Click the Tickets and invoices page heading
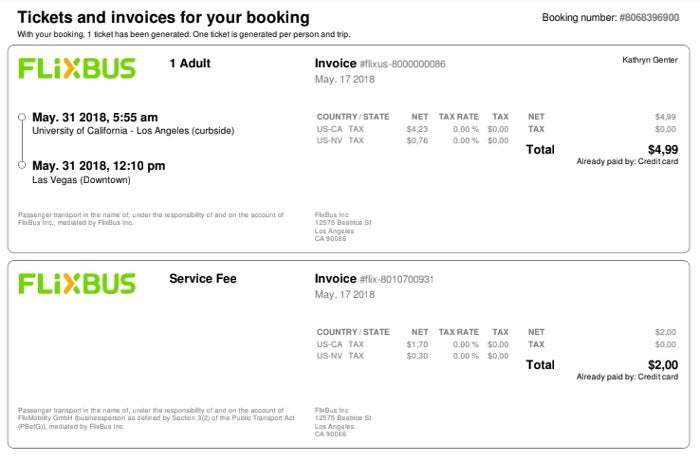The image size is (700, 461). pyautogui.click(x=163, y=17)
